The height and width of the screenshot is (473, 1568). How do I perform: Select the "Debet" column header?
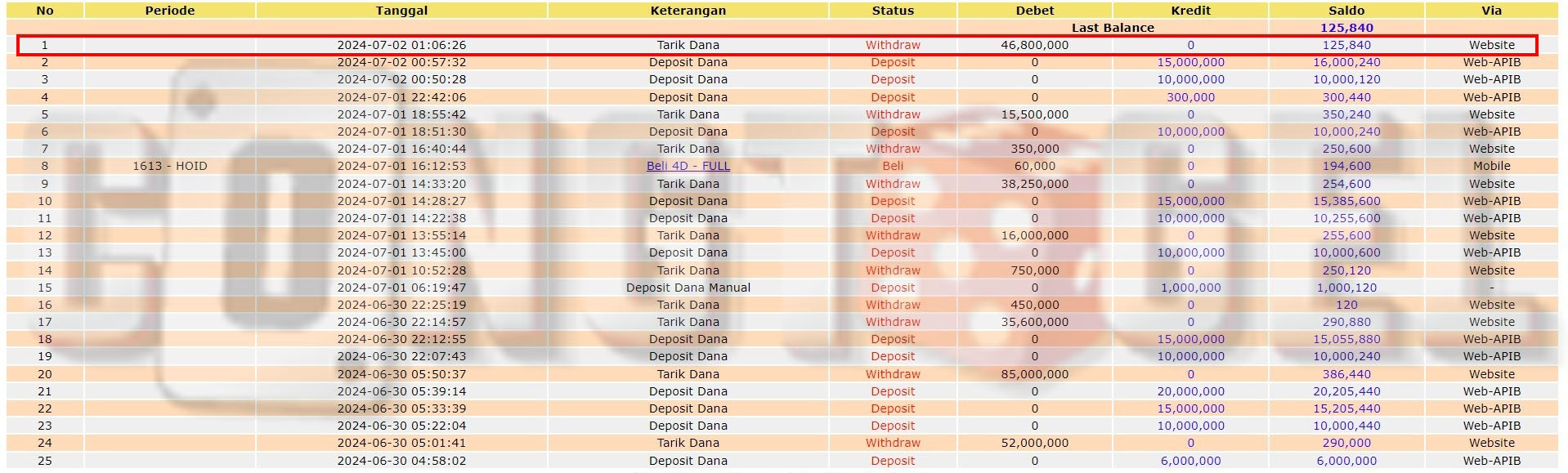[1034, 11]
